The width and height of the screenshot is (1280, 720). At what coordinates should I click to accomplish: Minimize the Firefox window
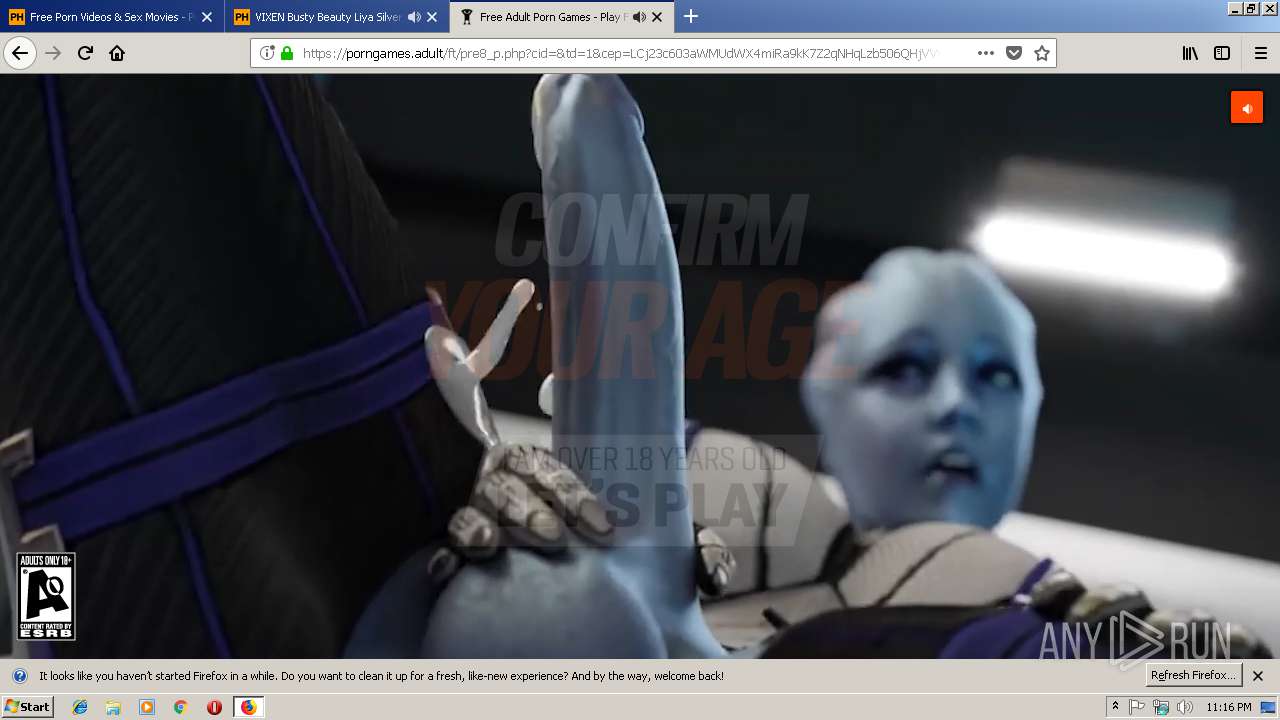1235,8
